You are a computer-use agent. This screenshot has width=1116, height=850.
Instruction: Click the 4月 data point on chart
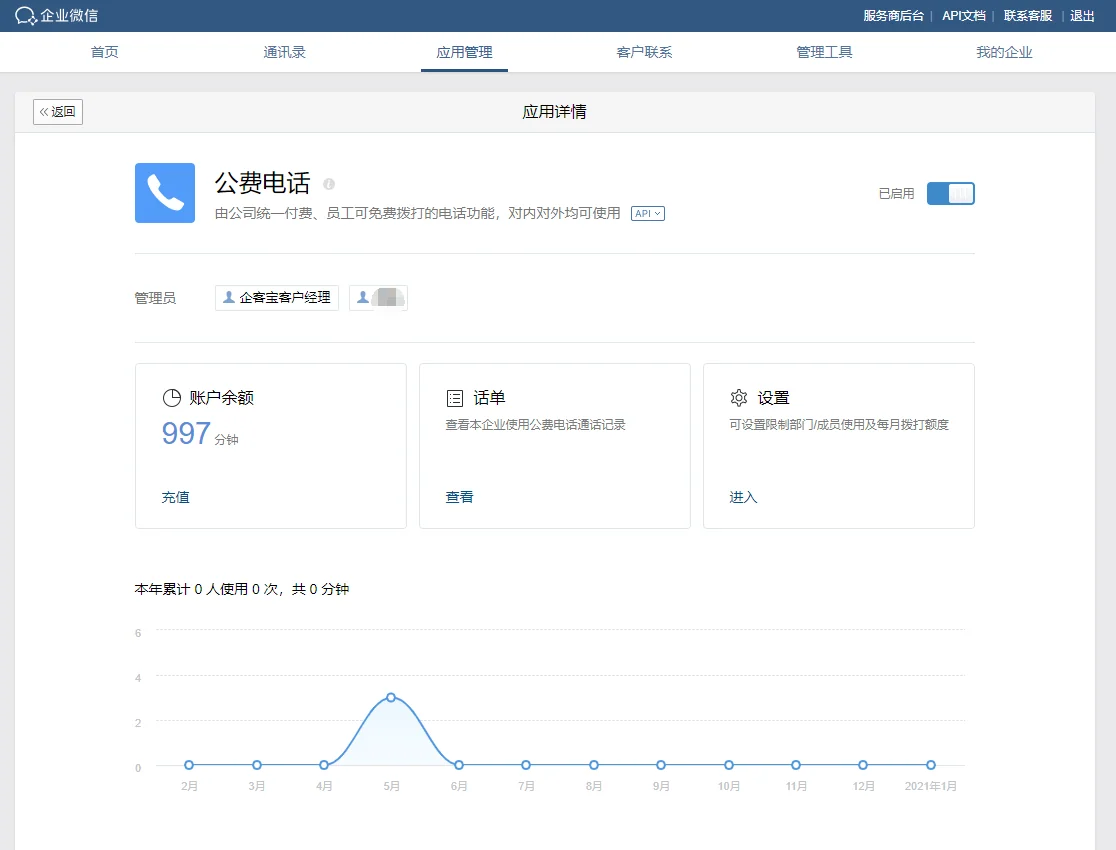[x=324, y=765]
